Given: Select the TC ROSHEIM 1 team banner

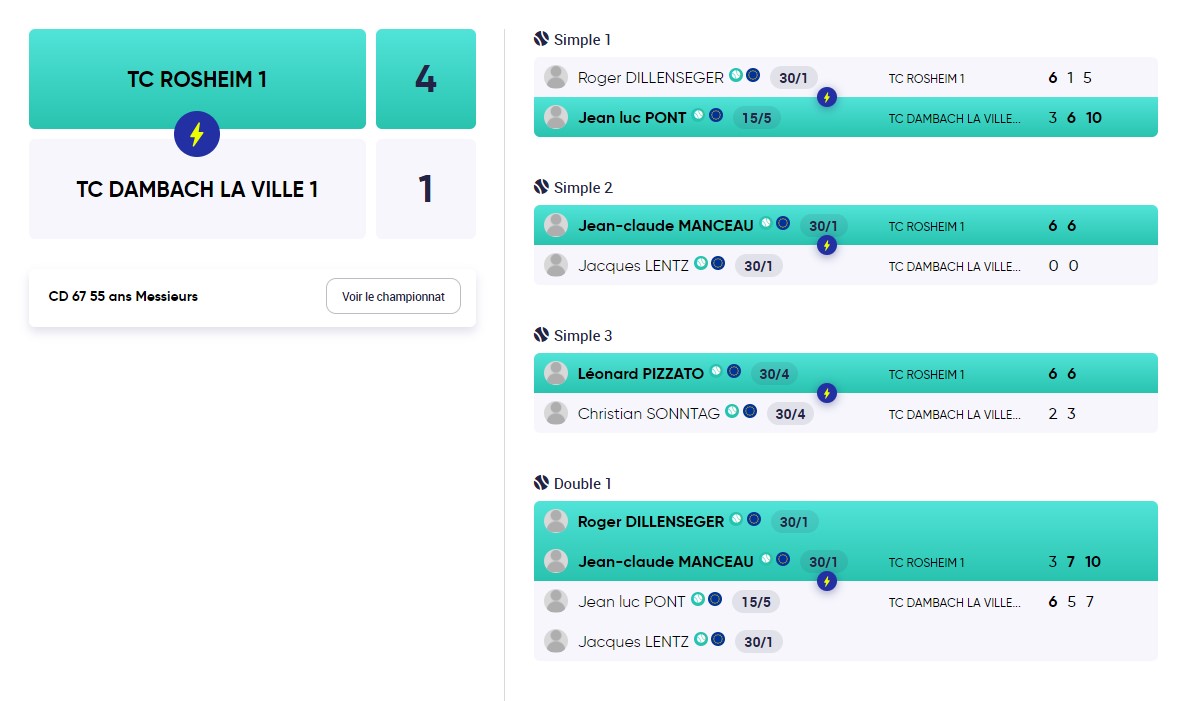Looking at the screenshot, I should (197, 79).
